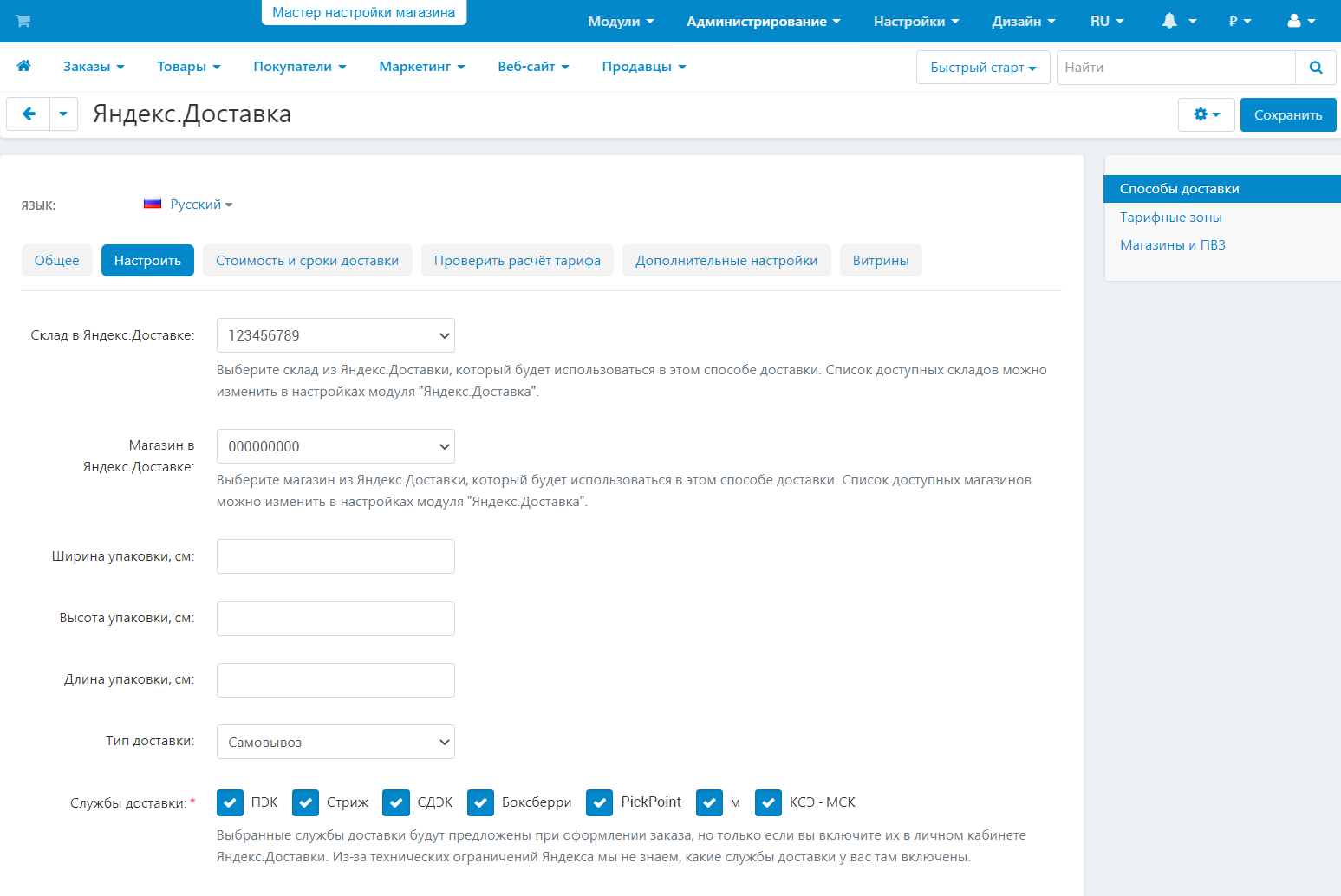Switch to the Стоимость и сроки доставки tab

(x=307, y=261)
